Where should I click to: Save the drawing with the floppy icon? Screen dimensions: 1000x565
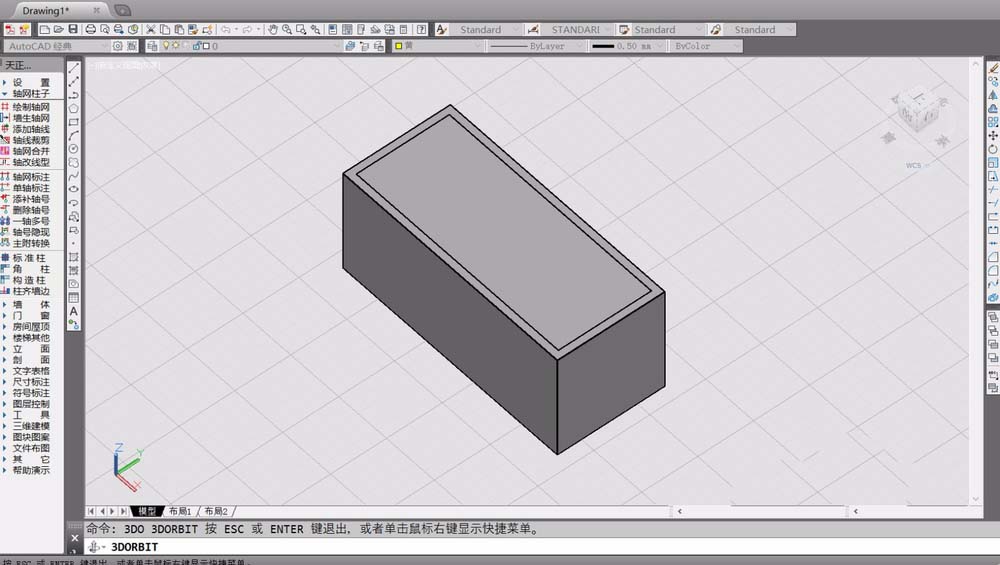pyautogui.click(x=73, y=29)
